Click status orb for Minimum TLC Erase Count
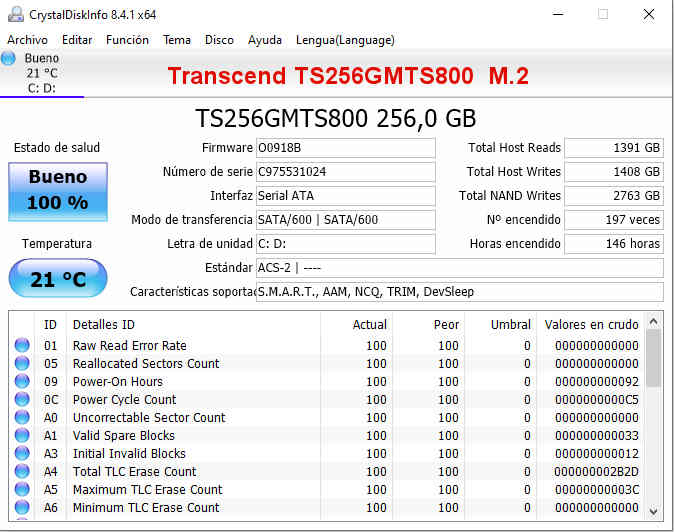The width and height of the screenshot is (674, 532). click(22, 508)
